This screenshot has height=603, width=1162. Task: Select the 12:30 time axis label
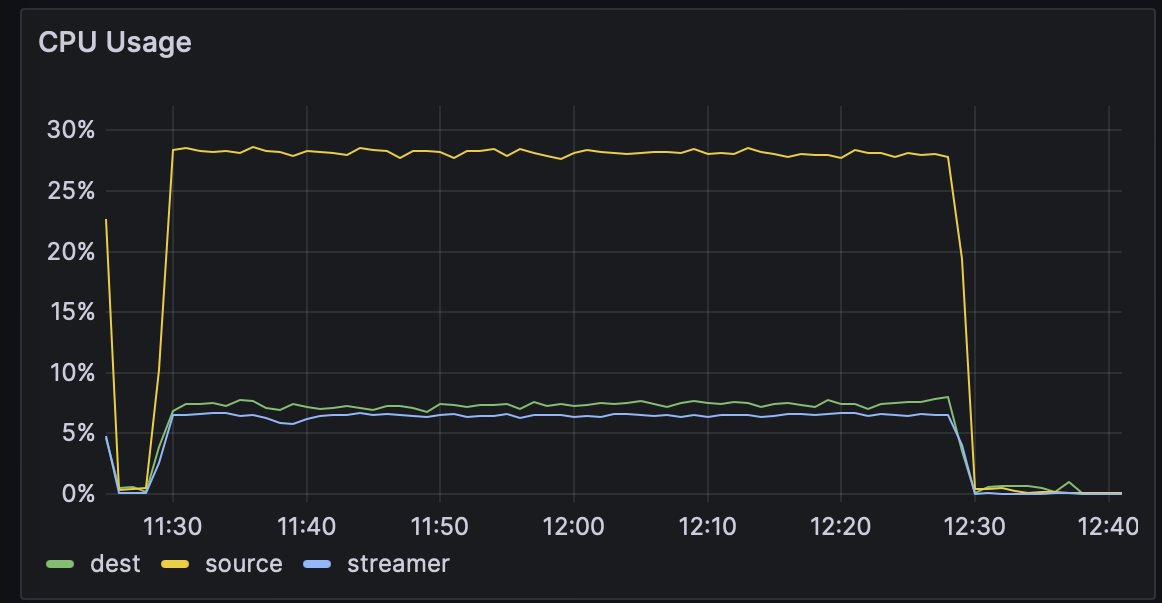(x=975, y=526)
